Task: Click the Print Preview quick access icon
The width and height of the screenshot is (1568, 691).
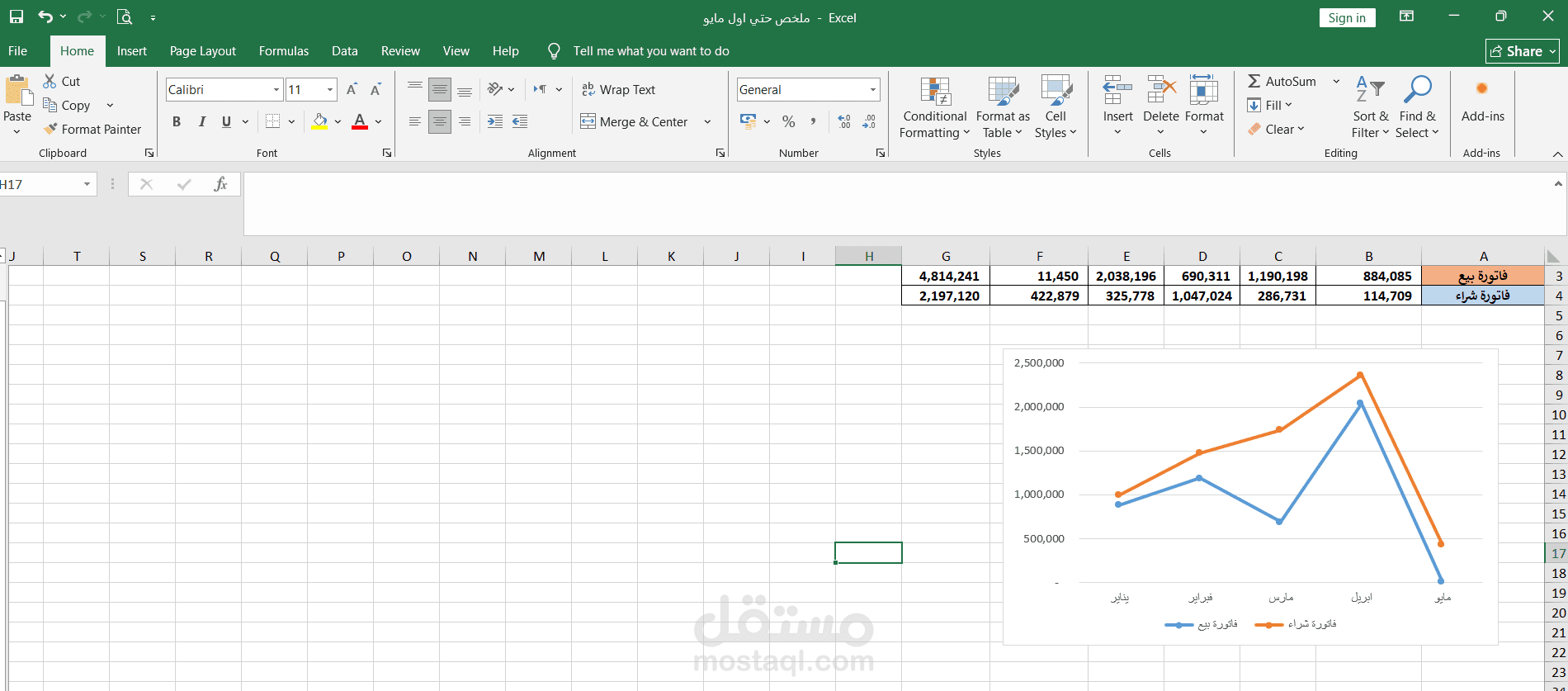Action: pos(124,17)
